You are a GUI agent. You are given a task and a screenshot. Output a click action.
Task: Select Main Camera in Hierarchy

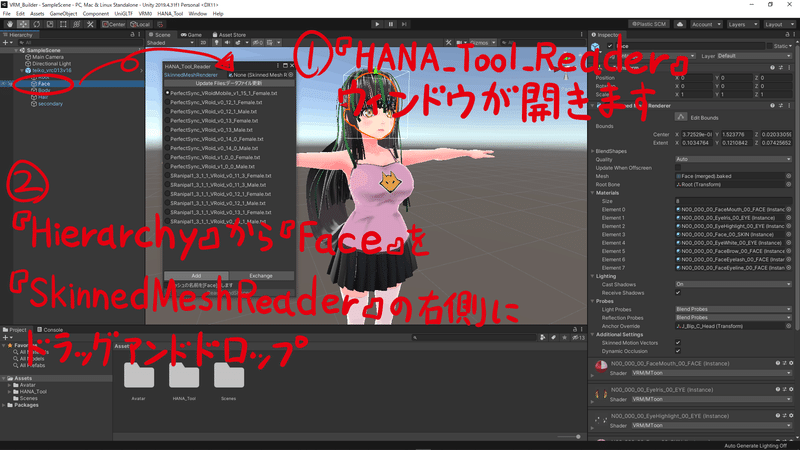(x=48, y=57)
